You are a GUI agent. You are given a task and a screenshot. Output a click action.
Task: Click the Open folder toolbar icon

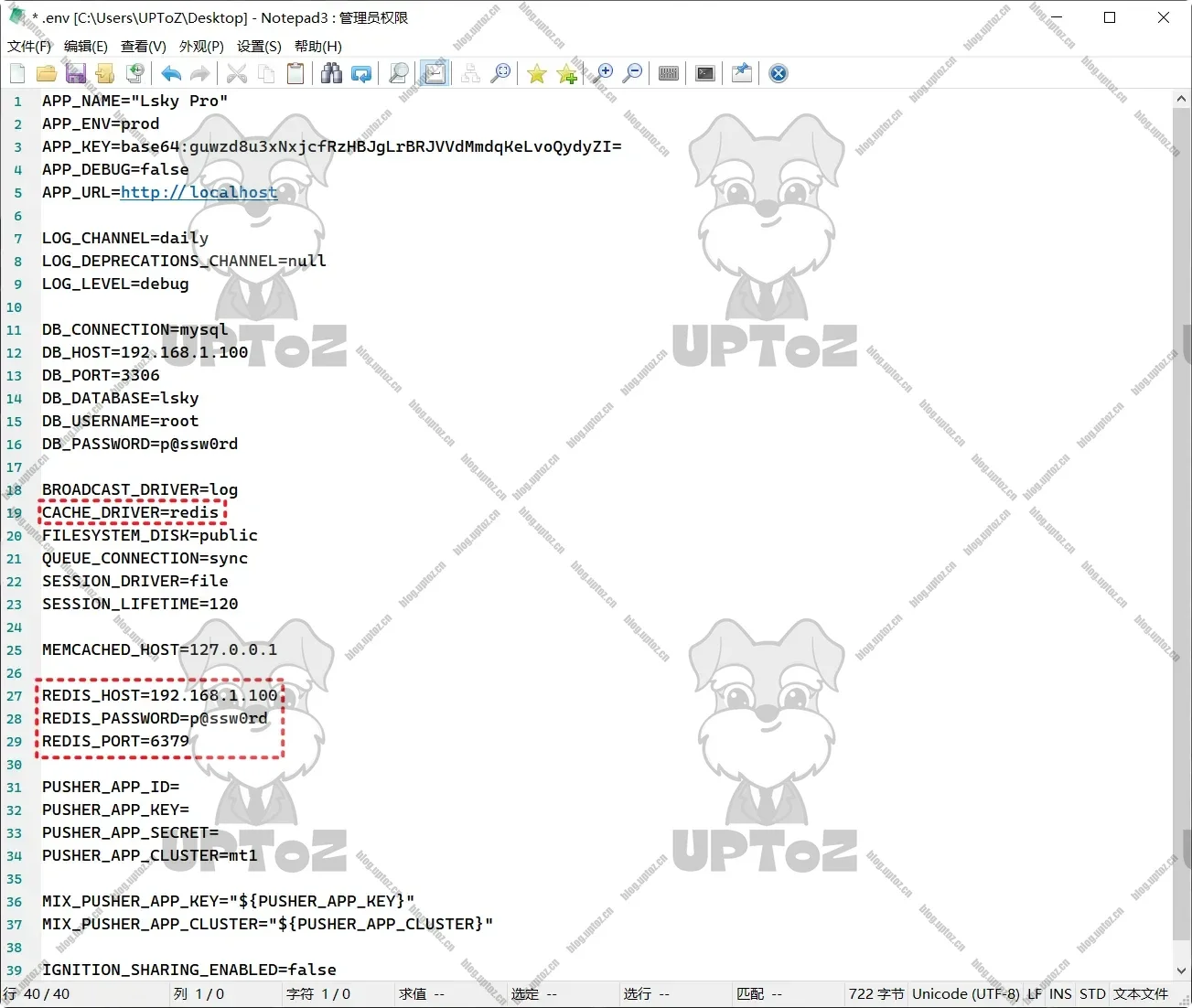tap(47, 74)
